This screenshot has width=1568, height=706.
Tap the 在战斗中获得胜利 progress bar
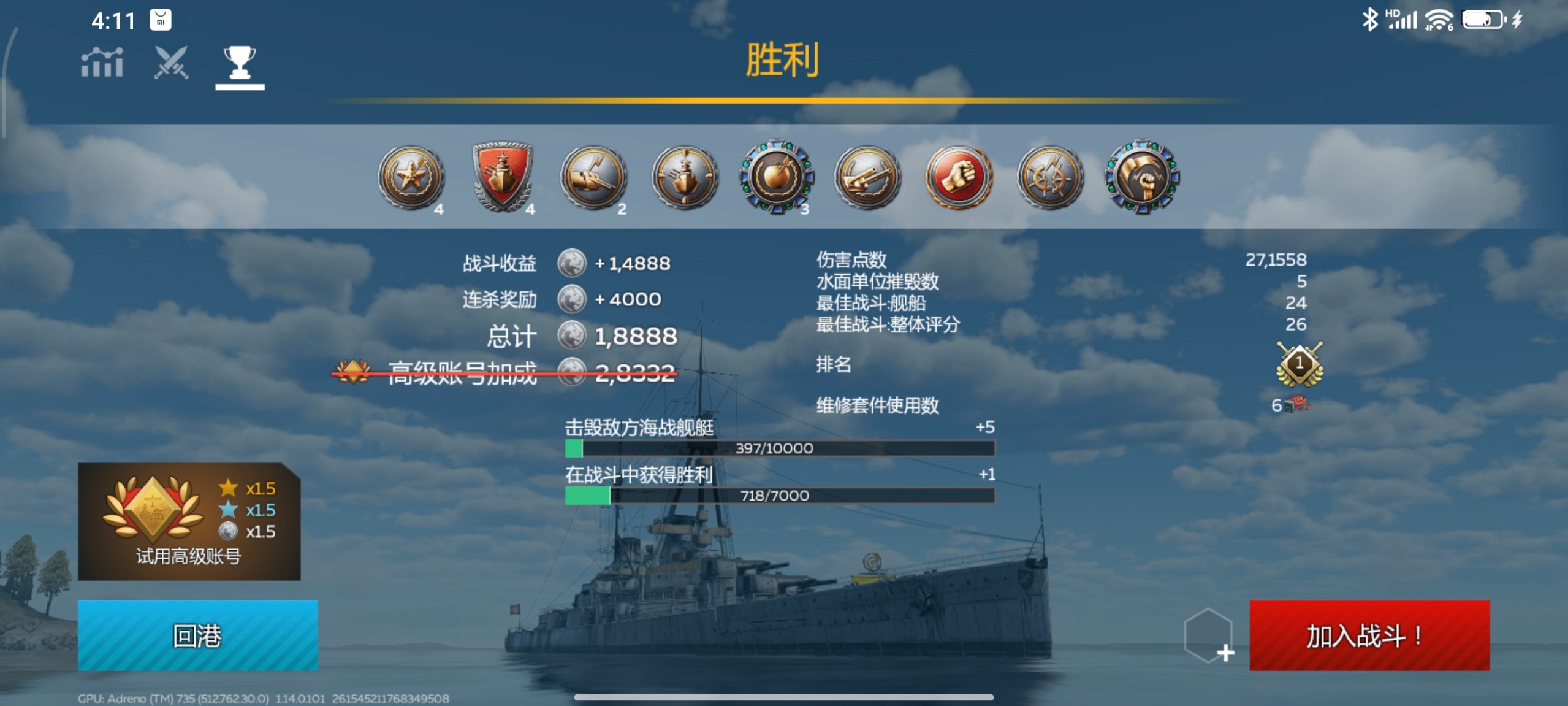(x=780, y=496)
